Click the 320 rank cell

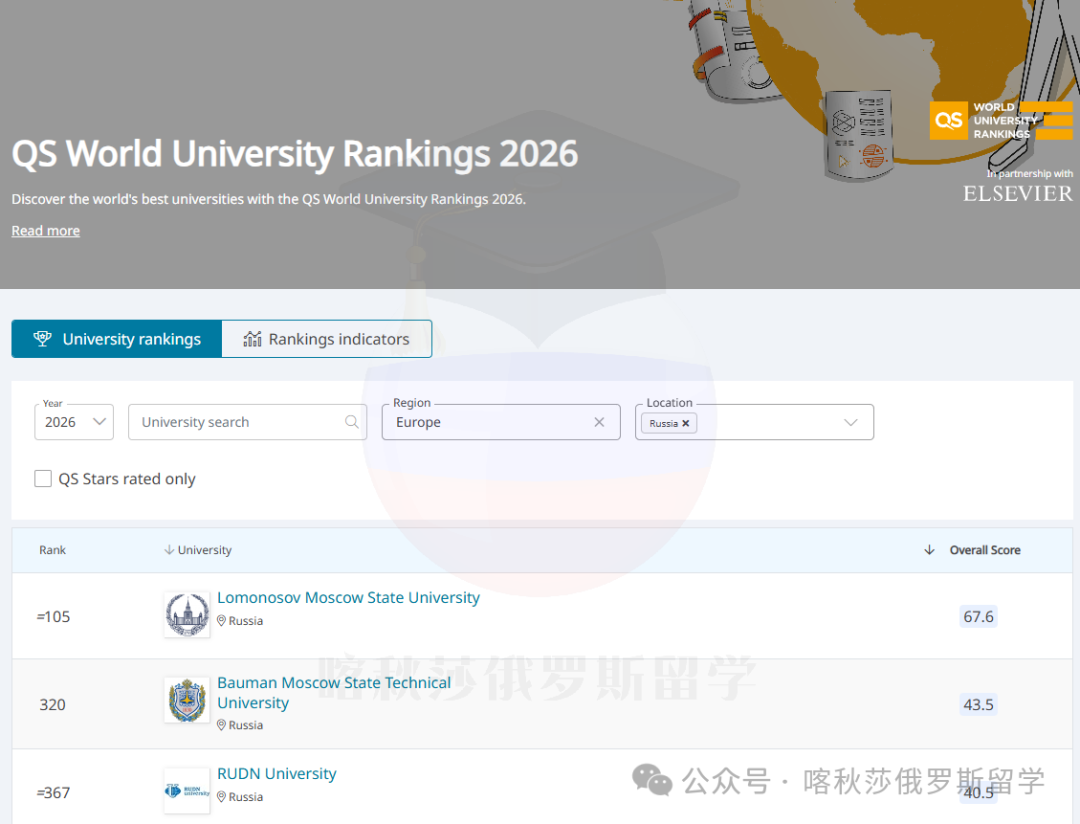pyautogui.click(x=52, y=705)
